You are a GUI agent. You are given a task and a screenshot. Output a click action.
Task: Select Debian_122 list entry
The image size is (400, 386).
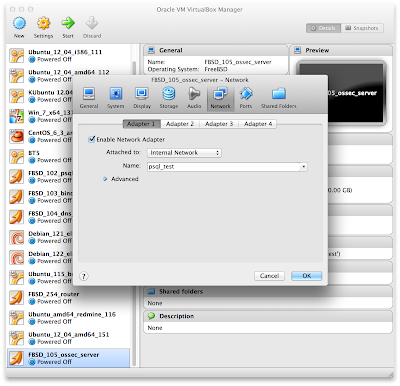(40, 257)
